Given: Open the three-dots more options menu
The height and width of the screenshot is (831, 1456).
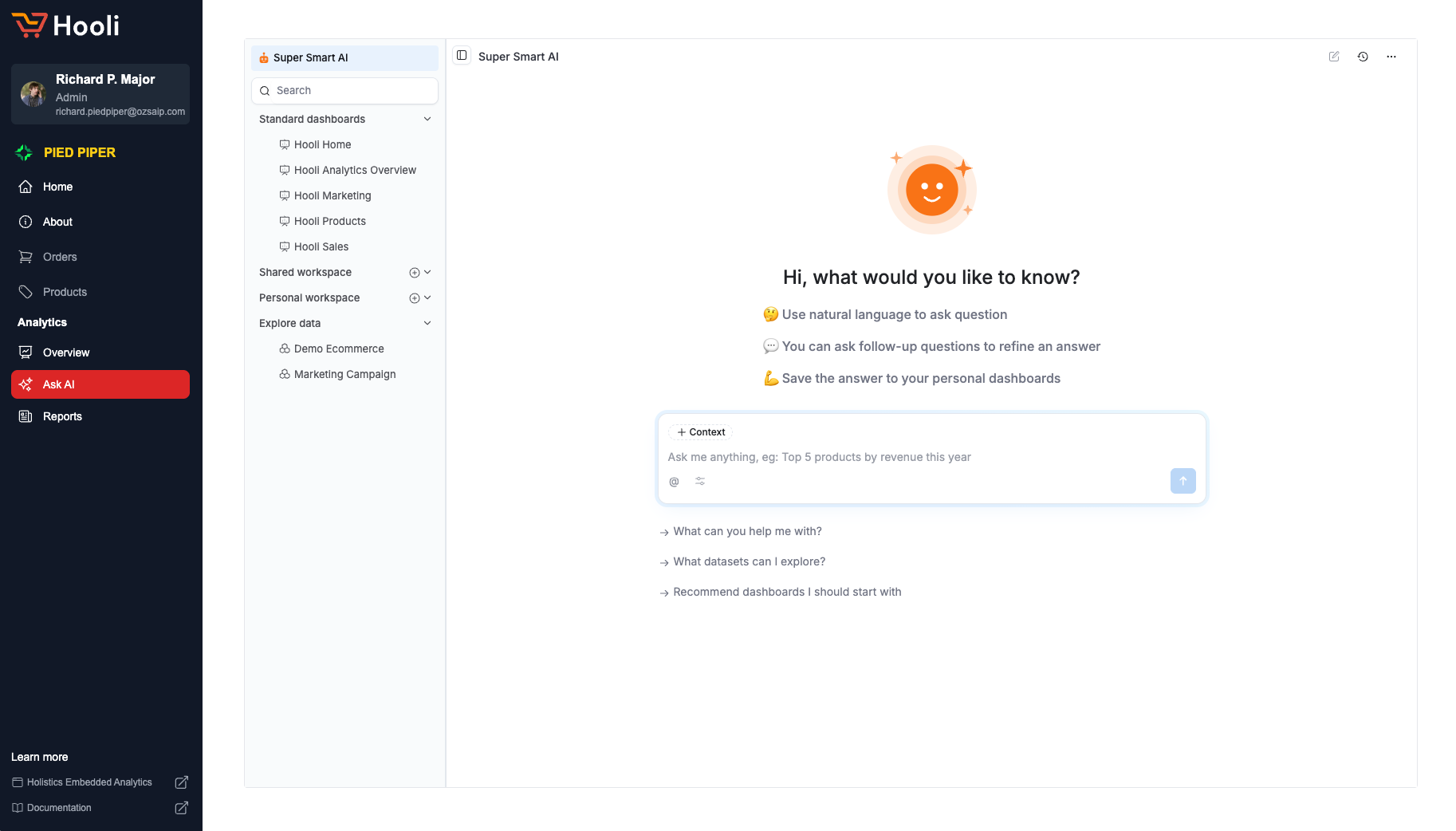Looking at the screenshot, I should 1391,57.
